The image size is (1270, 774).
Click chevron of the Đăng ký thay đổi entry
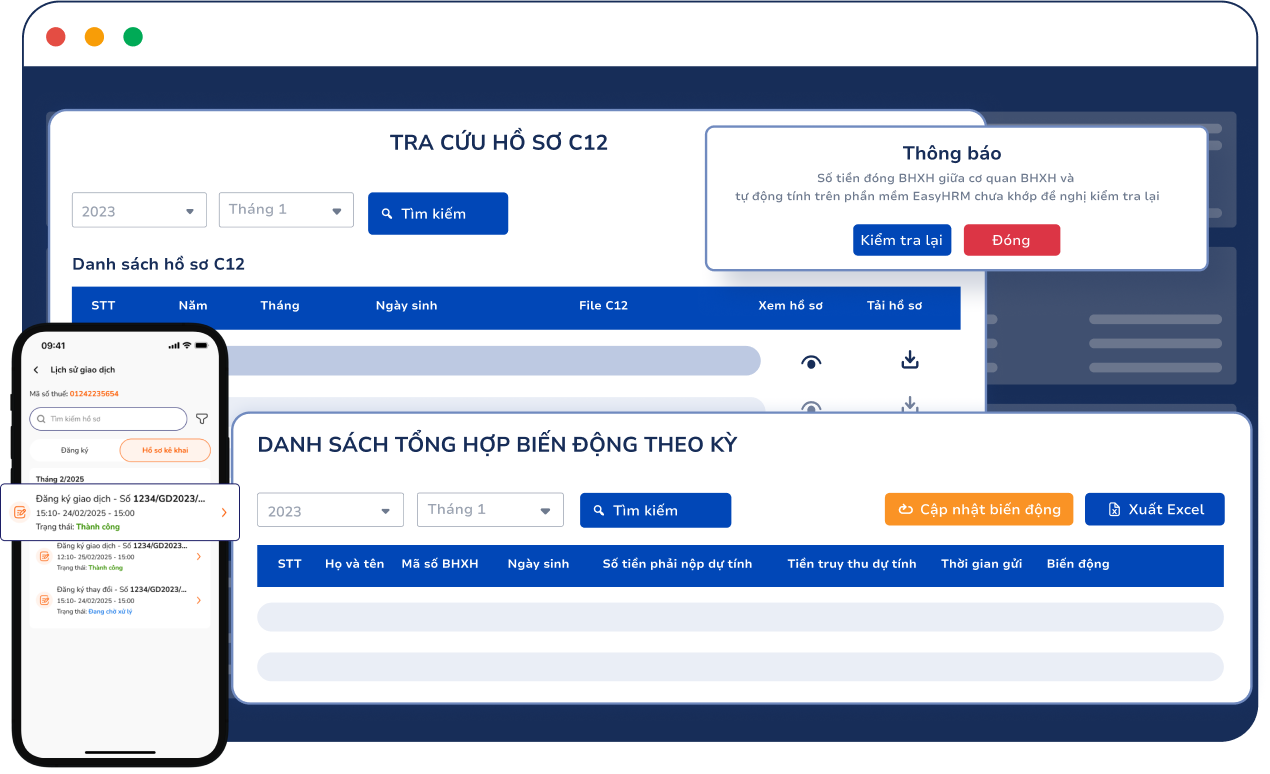198,600
